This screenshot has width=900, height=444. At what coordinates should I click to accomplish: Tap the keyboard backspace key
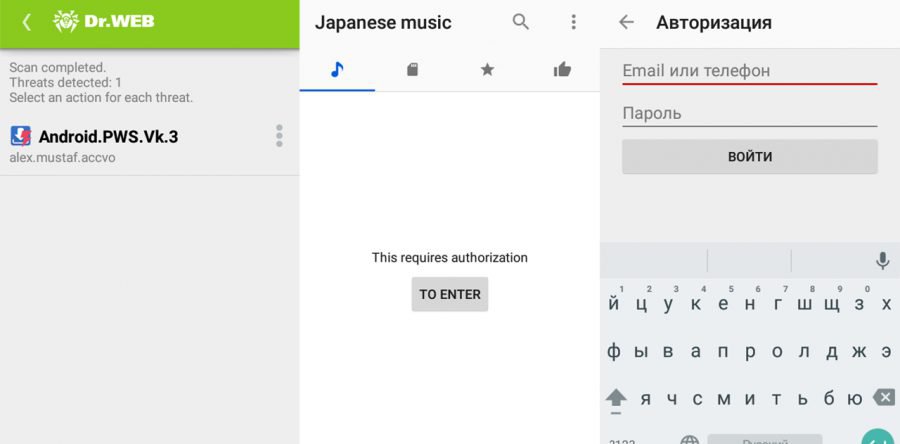coord(884,398)
